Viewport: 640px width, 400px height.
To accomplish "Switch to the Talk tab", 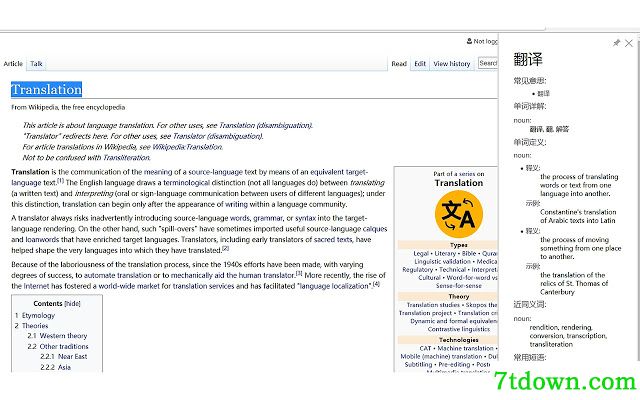I will pyautogui.click(x=36, y=64).
